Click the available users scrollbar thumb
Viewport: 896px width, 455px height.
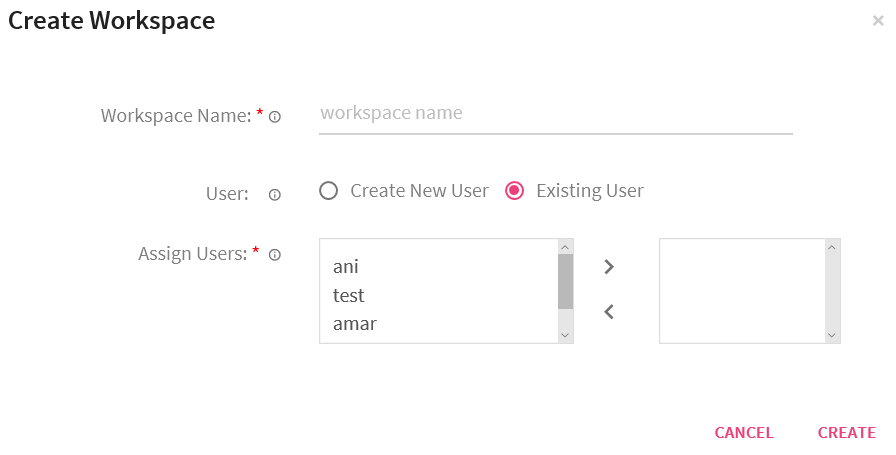565,281
